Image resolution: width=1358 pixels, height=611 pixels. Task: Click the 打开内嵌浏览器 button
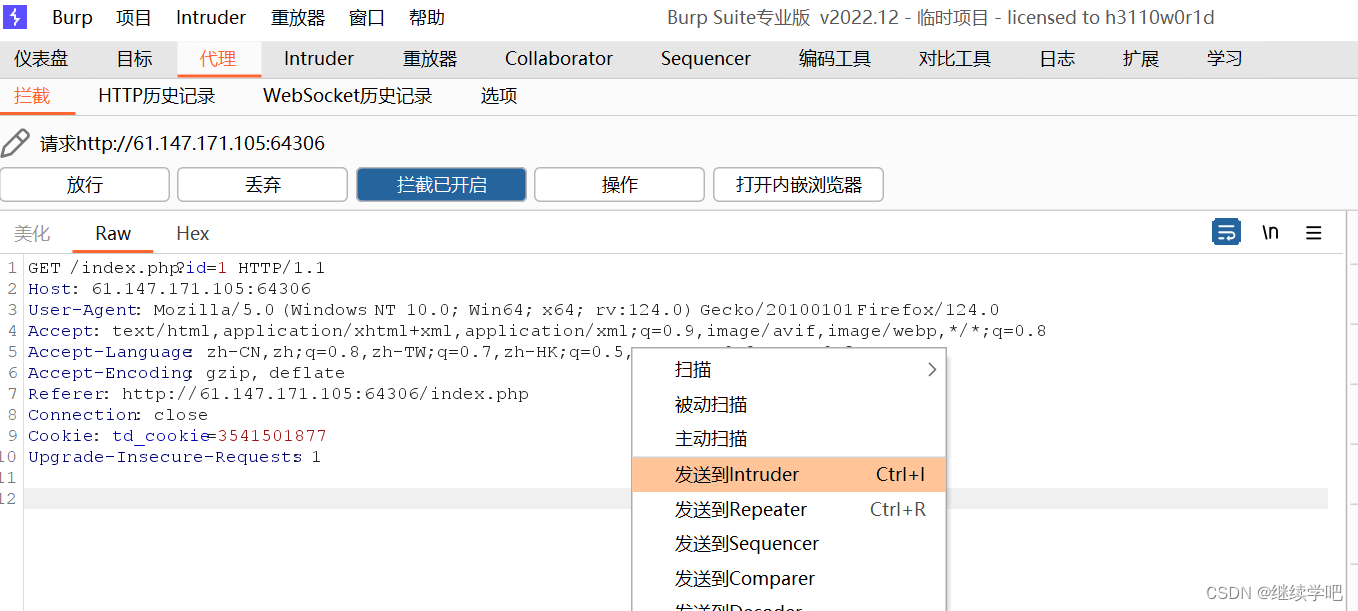pos(798,185)
